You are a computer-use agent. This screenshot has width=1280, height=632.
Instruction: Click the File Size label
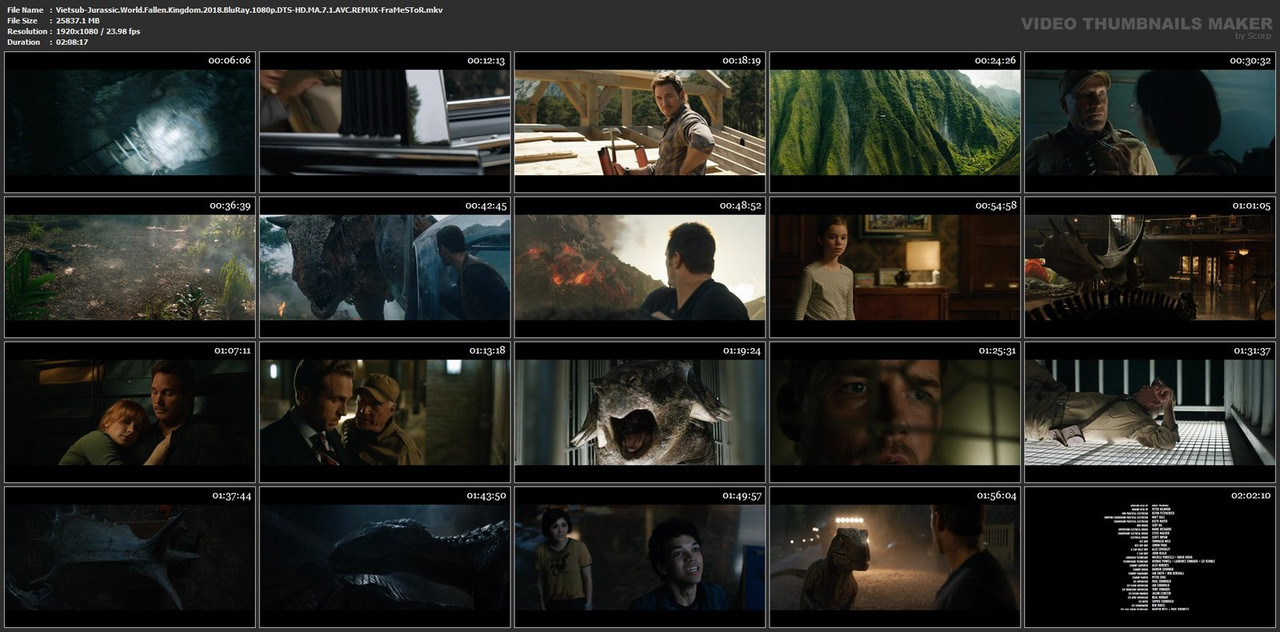point(22,21)
